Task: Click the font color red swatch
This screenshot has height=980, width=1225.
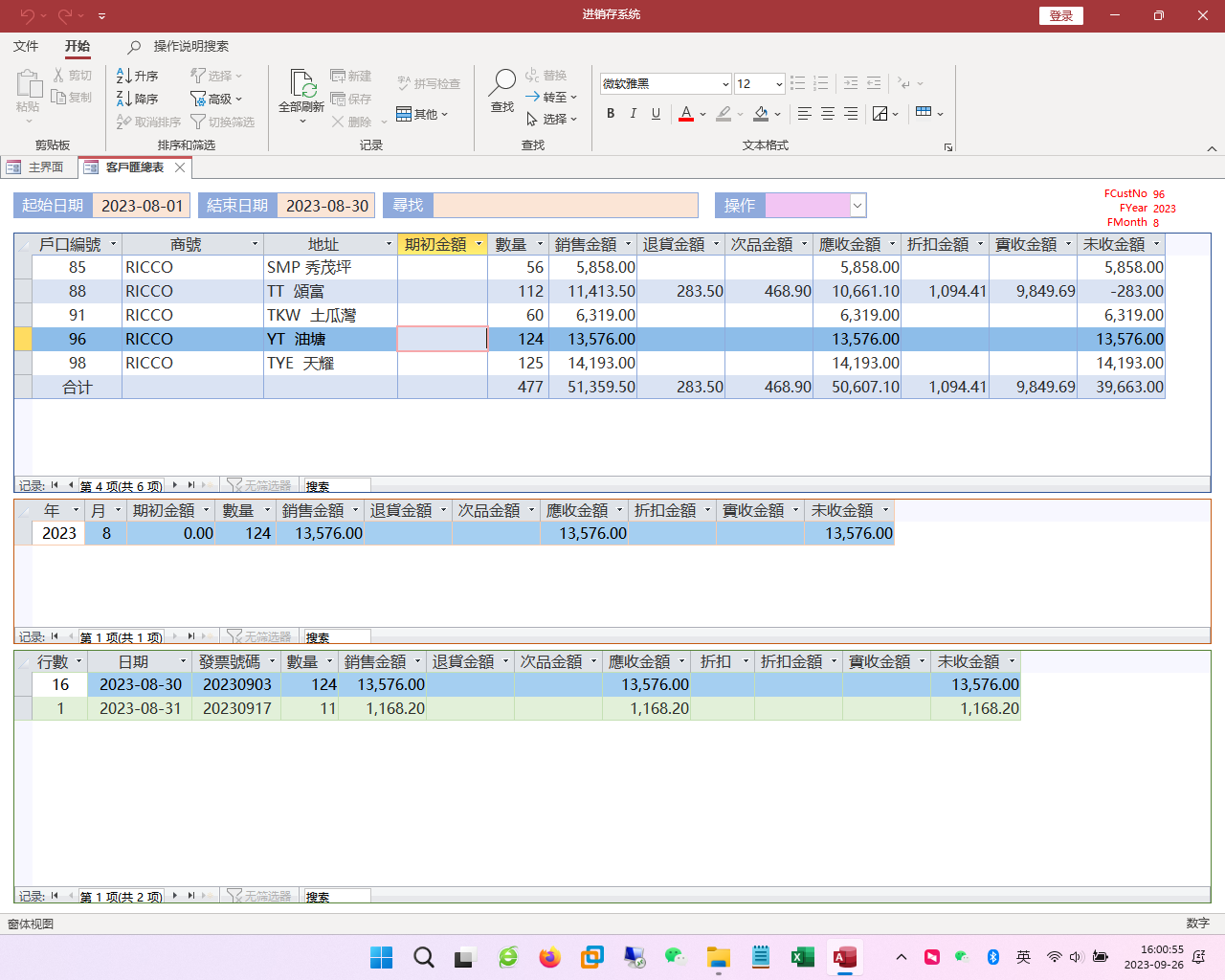Action: point(686,114)
